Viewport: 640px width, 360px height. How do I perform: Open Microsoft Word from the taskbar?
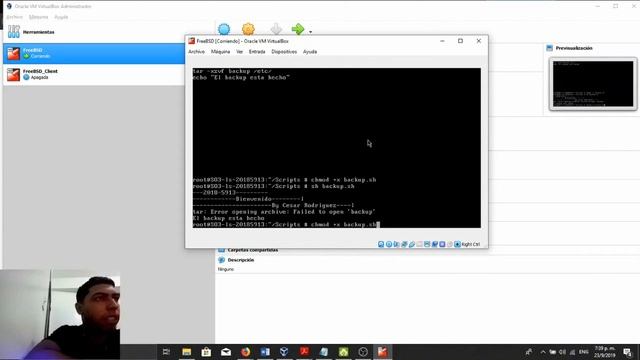(x=265, y=352)
